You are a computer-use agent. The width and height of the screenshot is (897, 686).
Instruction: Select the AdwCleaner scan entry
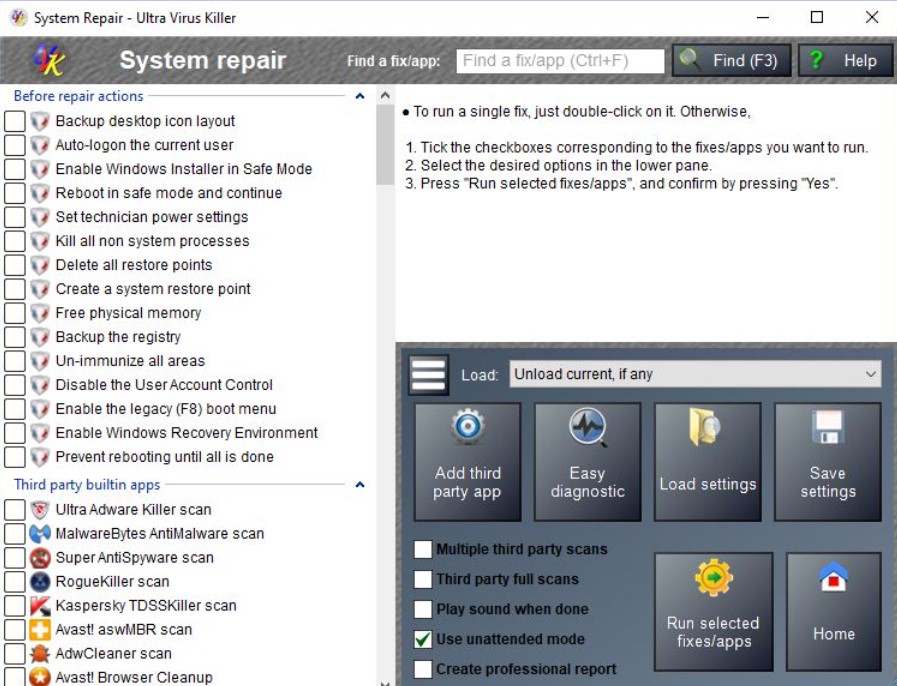[x=113, y=654]
